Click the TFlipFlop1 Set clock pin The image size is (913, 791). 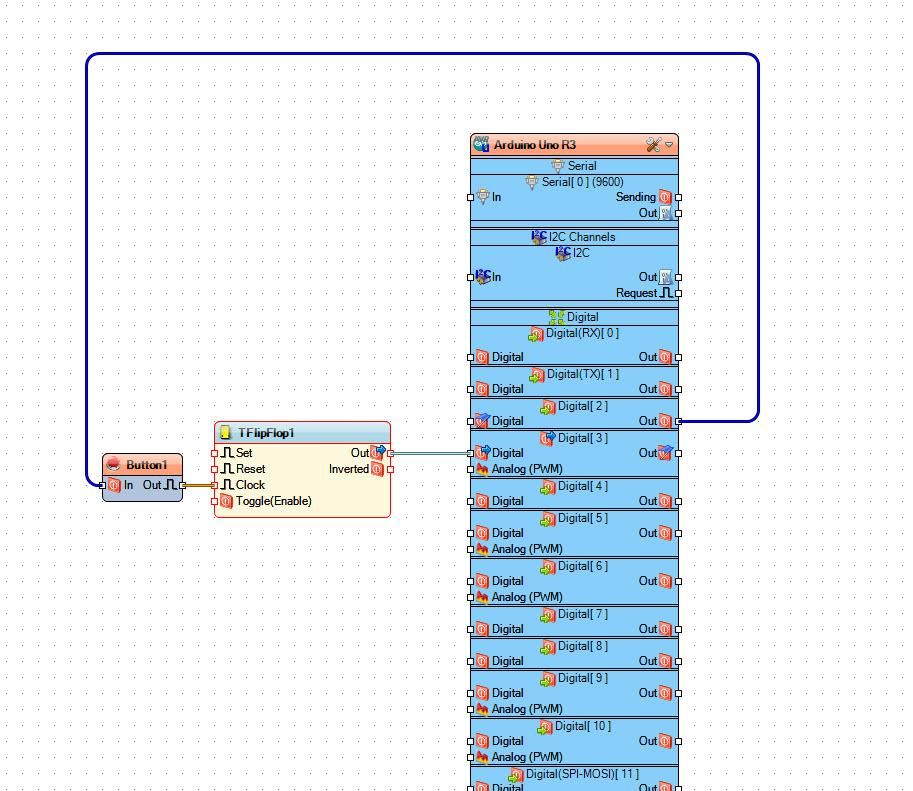click(227, 453)
